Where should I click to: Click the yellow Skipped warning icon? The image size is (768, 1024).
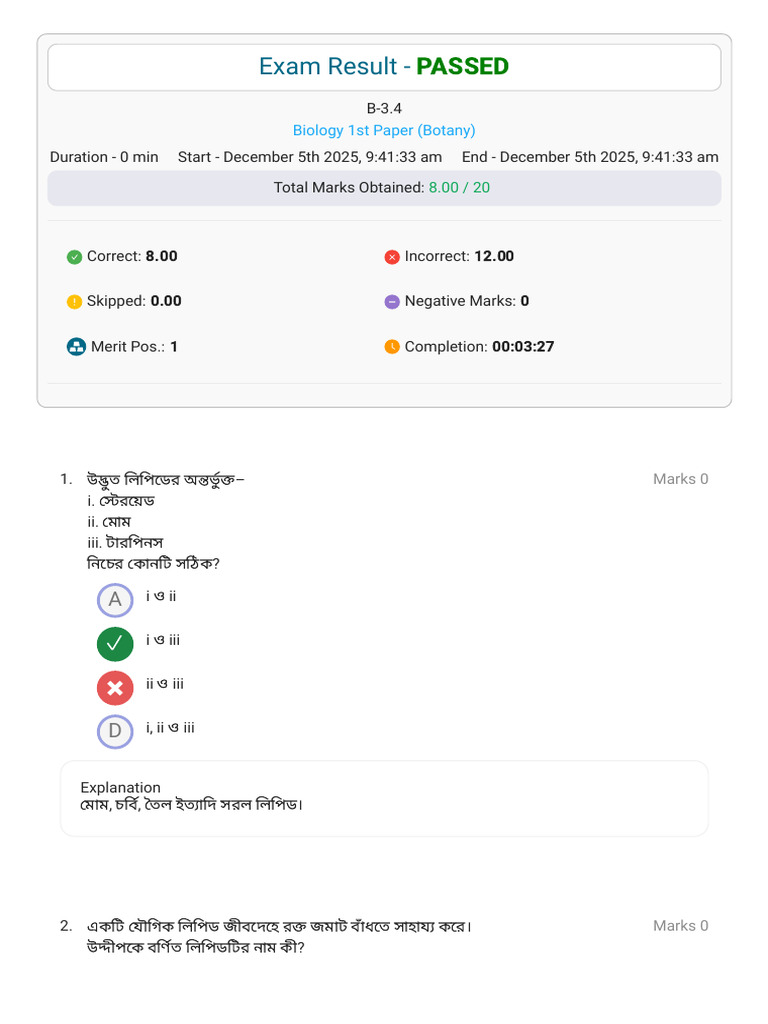74,302
